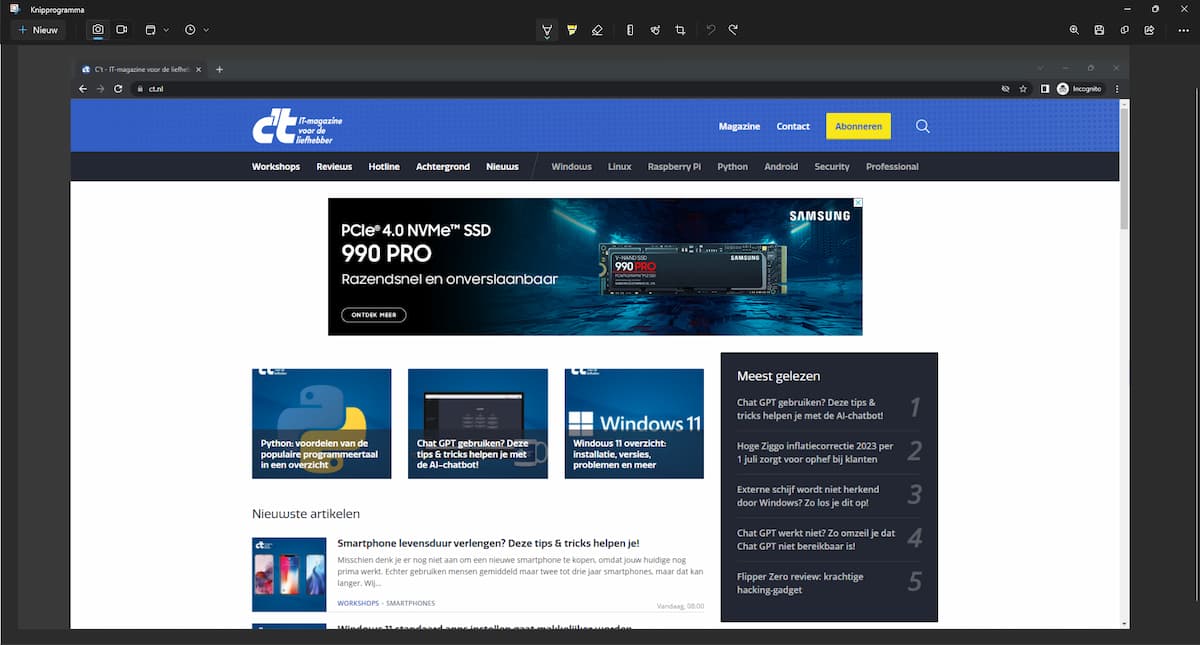Toggle the ruler on the canvas
Image resolution: width=1200 pixels, height=645 pixels.
[630, 30]
